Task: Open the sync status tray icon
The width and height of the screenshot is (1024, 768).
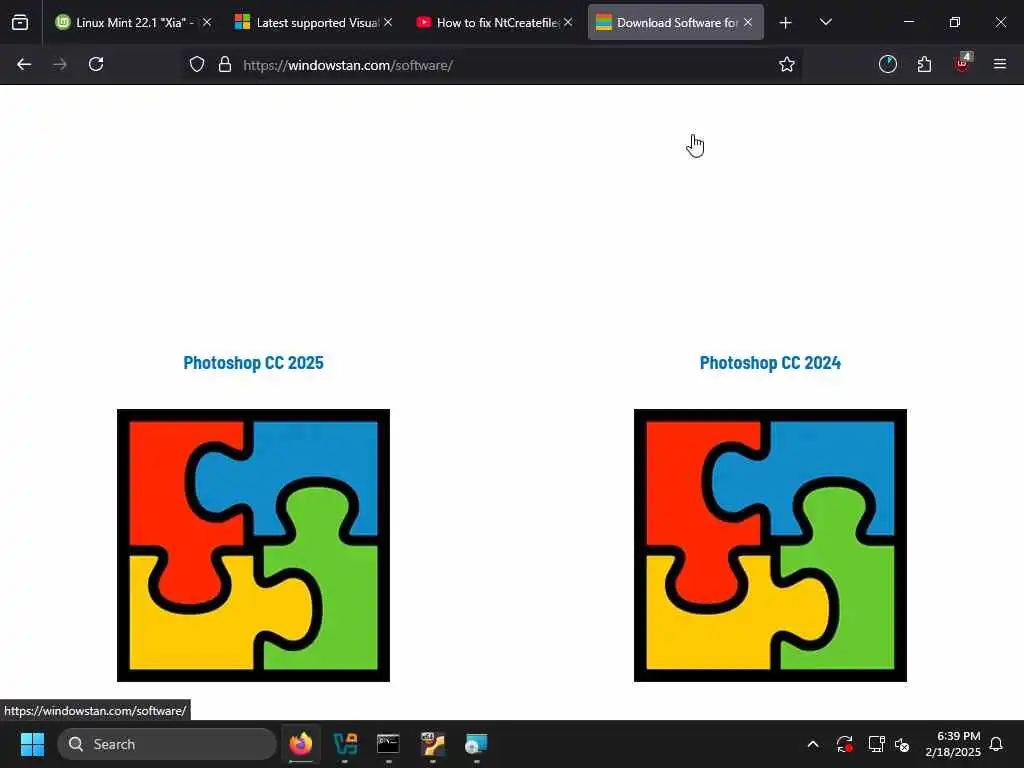Action: point(844,744)
